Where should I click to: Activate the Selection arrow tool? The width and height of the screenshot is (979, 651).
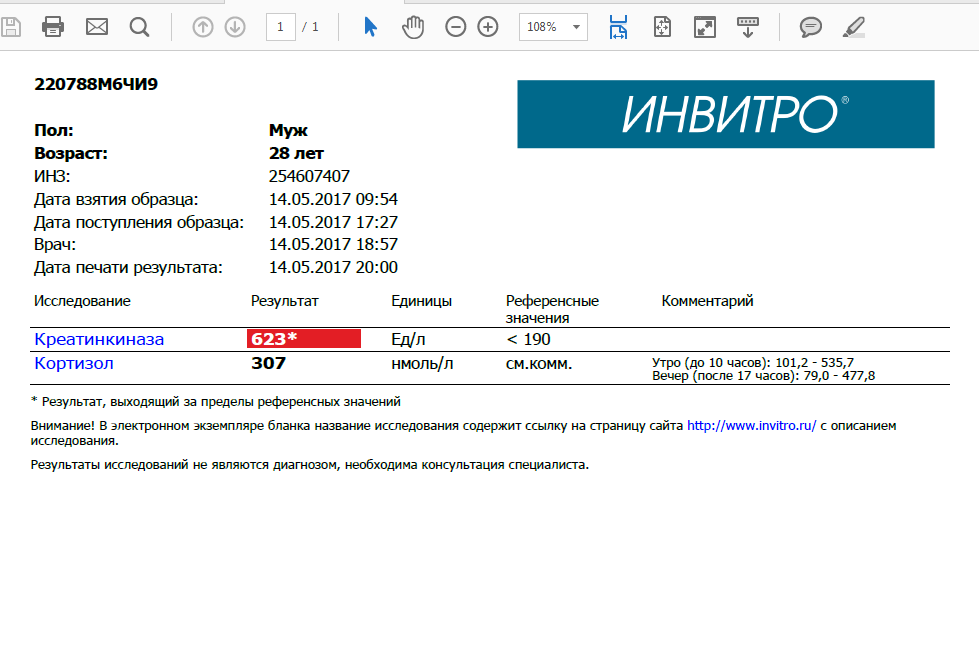point(370,27)
